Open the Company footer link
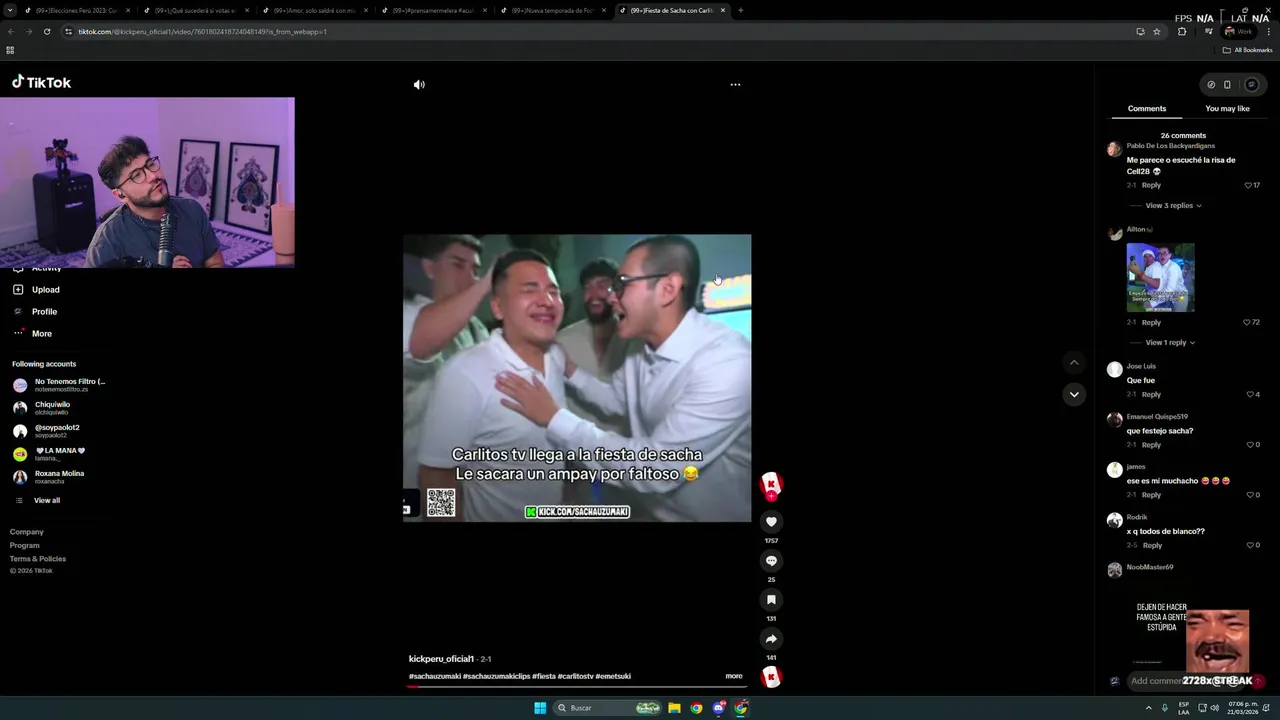 pyautogui.click(x=27, y=532)
